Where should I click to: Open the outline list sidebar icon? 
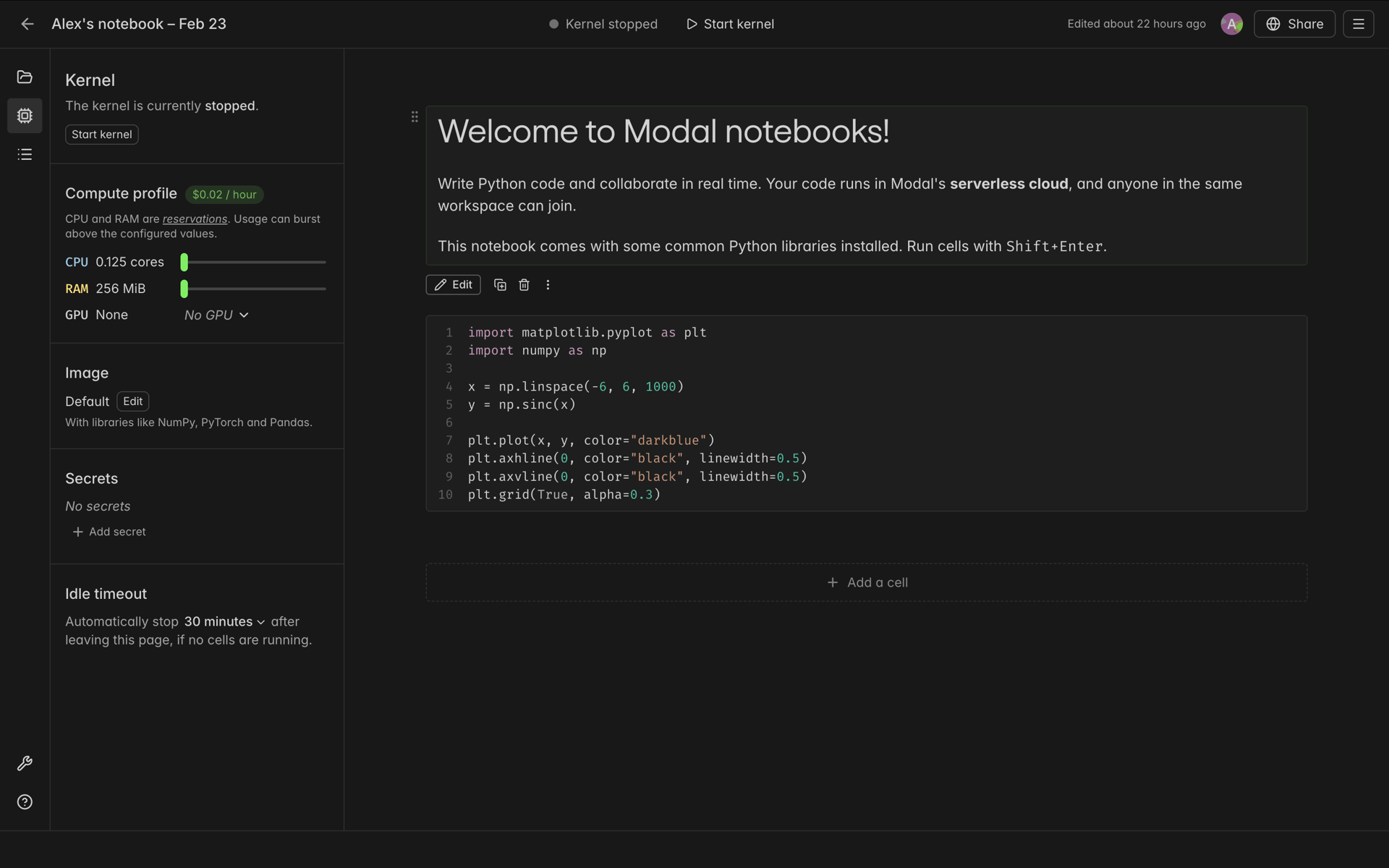(x=25, y=154)
